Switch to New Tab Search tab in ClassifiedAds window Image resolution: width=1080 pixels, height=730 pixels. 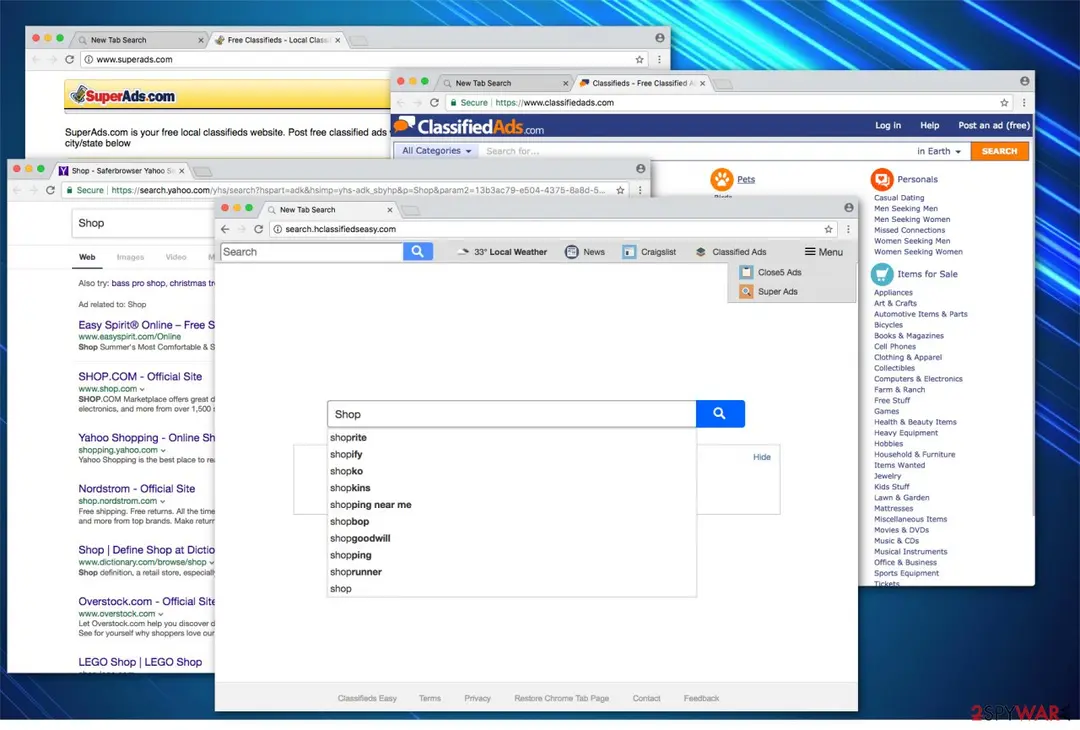pos(506,83)
